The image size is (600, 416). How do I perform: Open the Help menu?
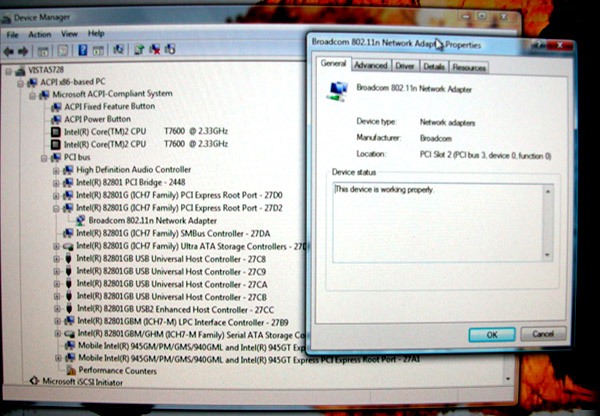(x=96, y=34)
